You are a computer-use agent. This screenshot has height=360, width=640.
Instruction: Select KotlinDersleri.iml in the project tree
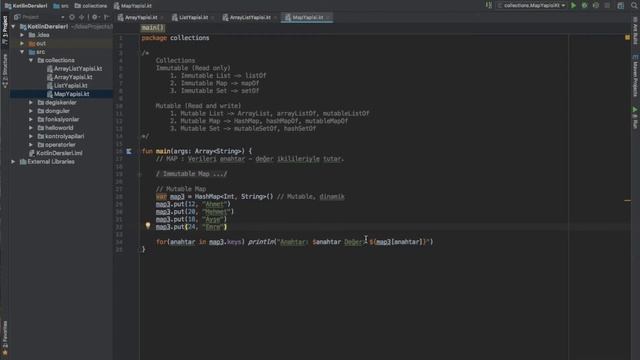tap(59, 153)
